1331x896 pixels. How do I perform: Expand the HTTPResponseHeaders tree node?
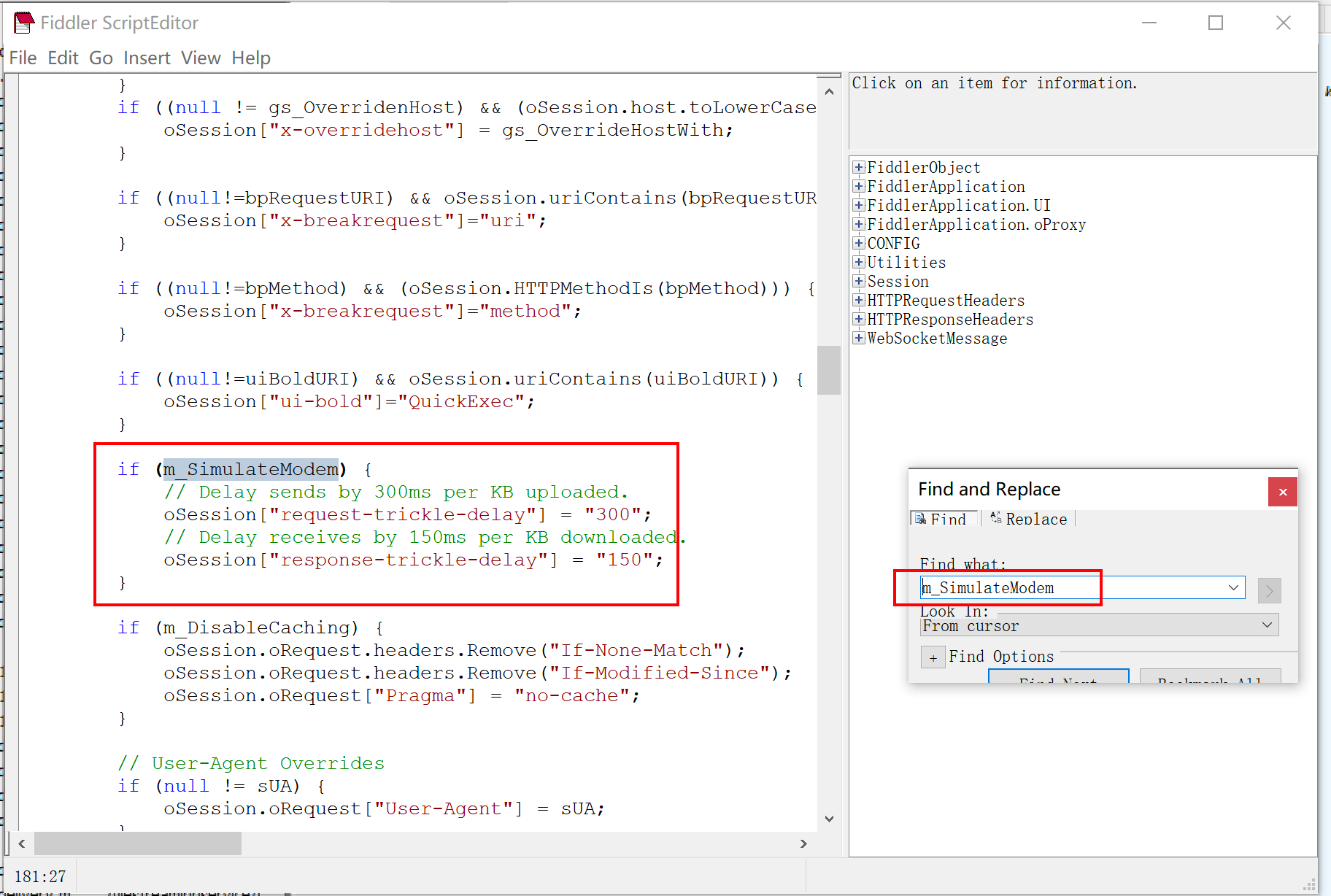click(859, 319)
